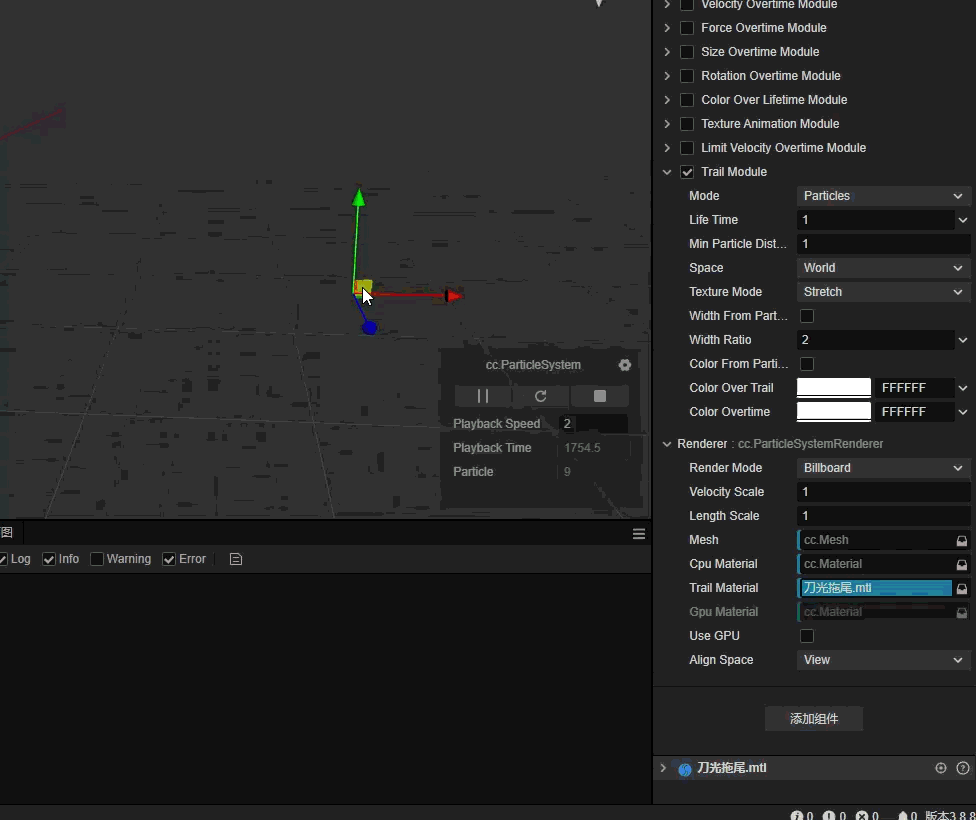Restart particle system playback
The width and height of the screenshot is (976, 820).
540,396
